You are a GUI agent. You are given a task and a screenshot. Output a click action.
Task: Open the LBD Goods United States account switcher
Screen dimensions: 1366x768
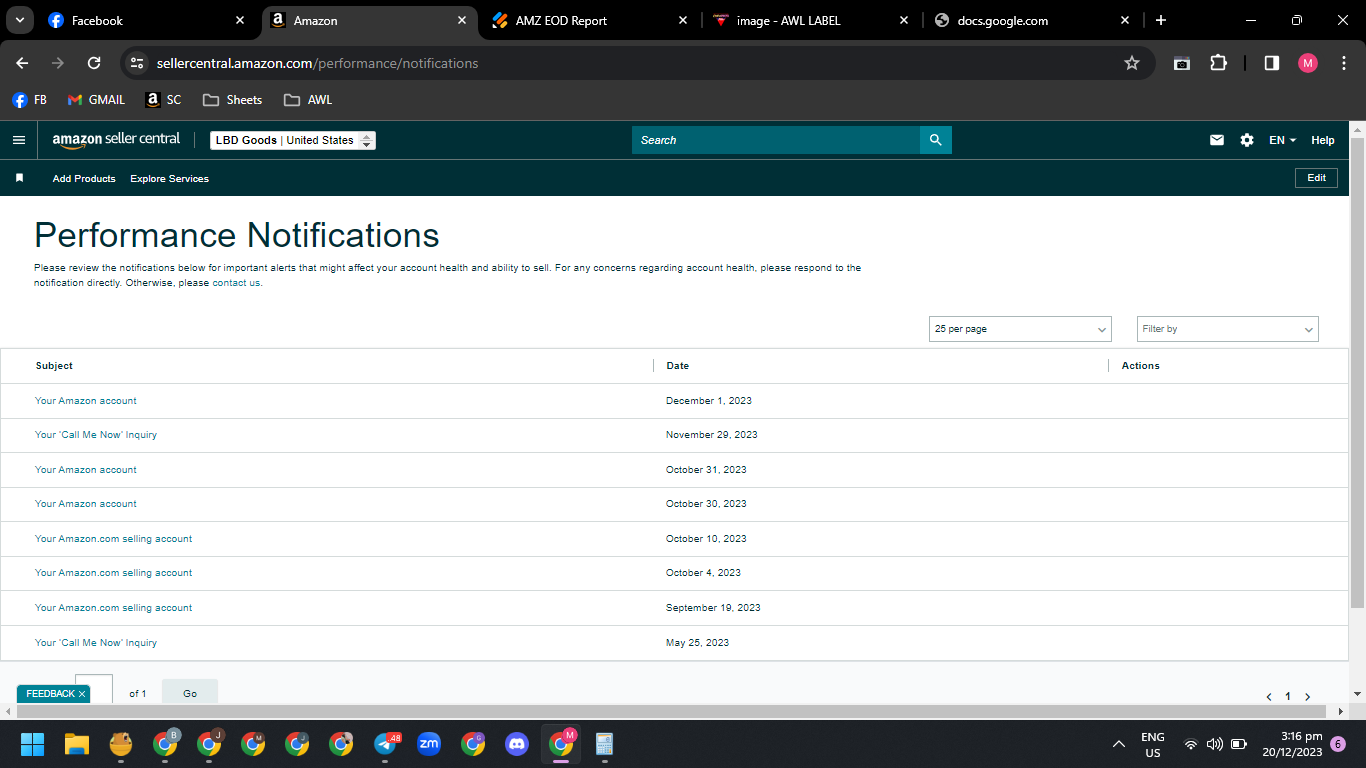[x=293, y=140]
